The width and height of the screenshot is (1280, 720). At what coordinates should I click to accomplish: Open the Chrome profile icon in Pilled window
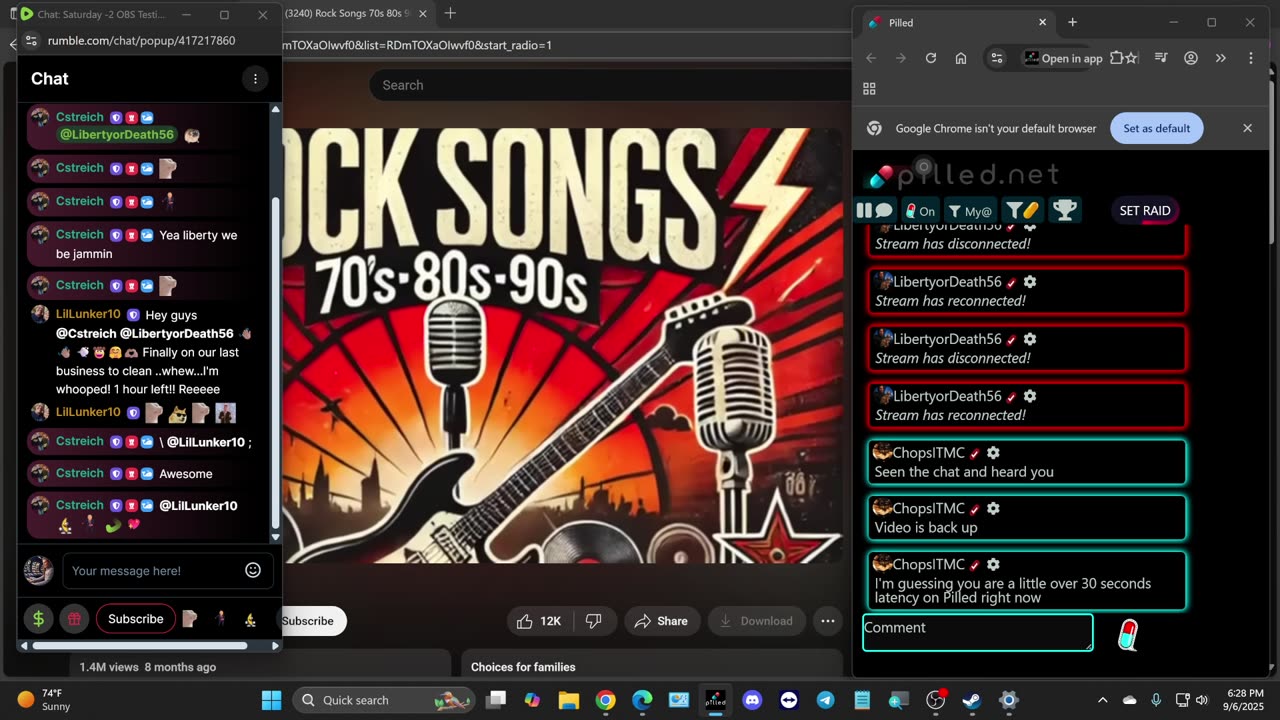tap(1191, 58)
